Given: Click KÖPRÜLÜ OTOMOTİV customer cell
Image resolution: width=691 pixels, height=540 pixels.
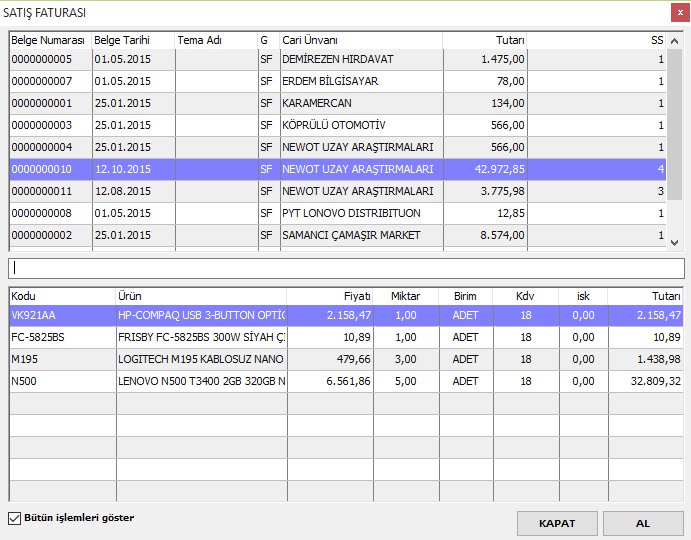Looking at the screenshot, I should 361,126.
